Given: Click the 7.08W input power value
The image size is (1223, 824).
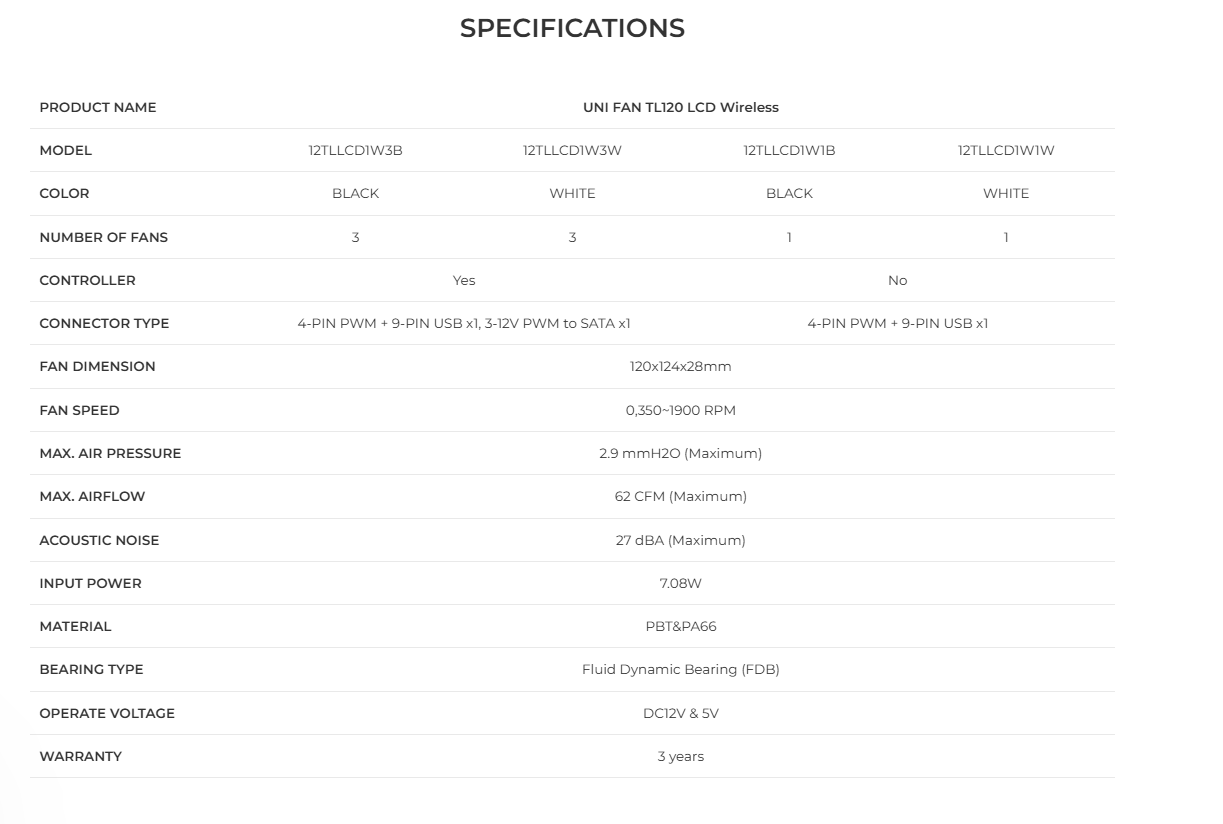Looking at the screenshot, I should coord(680,584).
